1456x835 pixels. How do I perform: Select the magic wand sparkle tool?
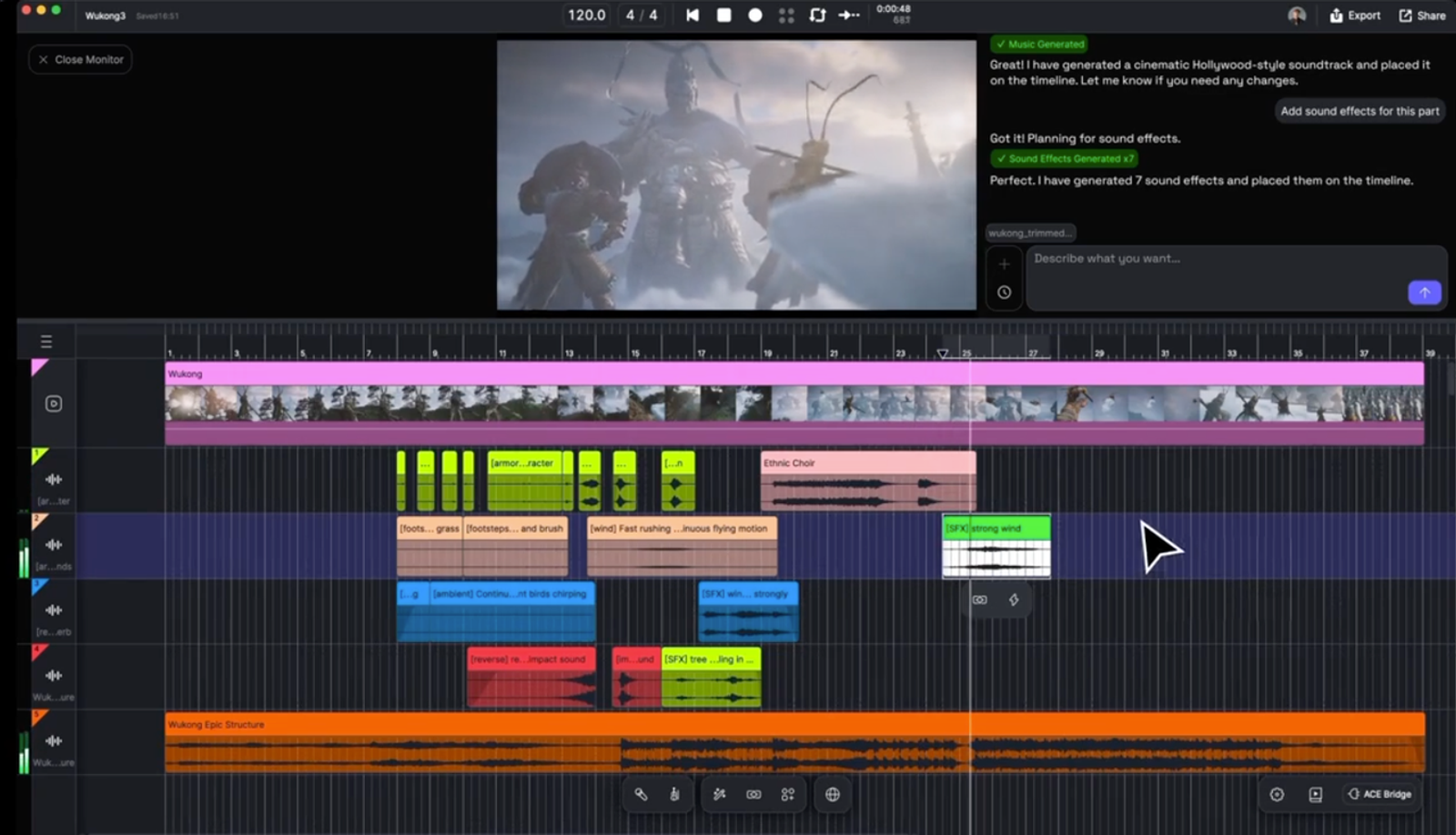pyautogui.click(x=719, y=794)
